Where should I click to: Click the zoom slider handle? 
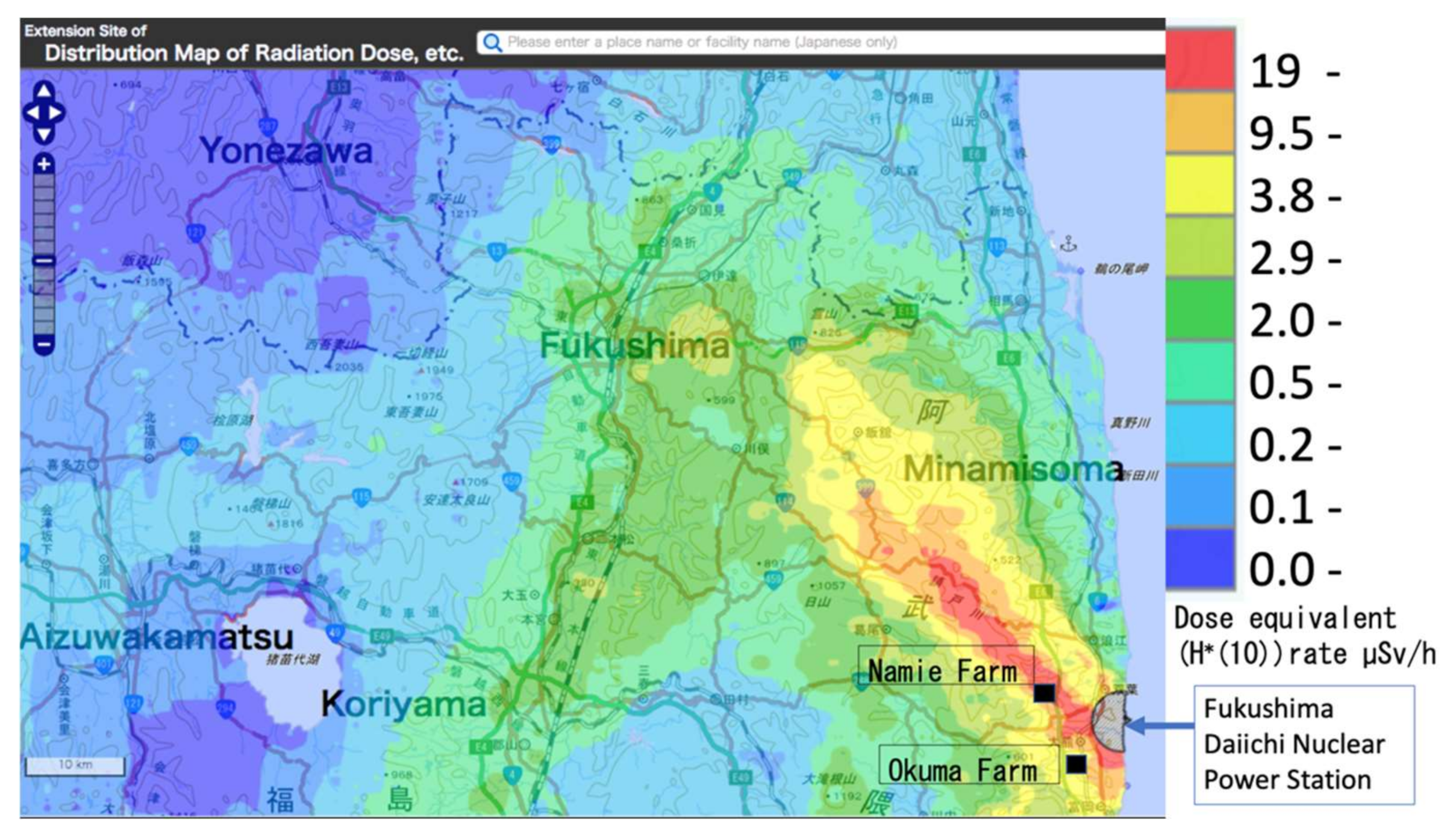(x=44, y=261)
